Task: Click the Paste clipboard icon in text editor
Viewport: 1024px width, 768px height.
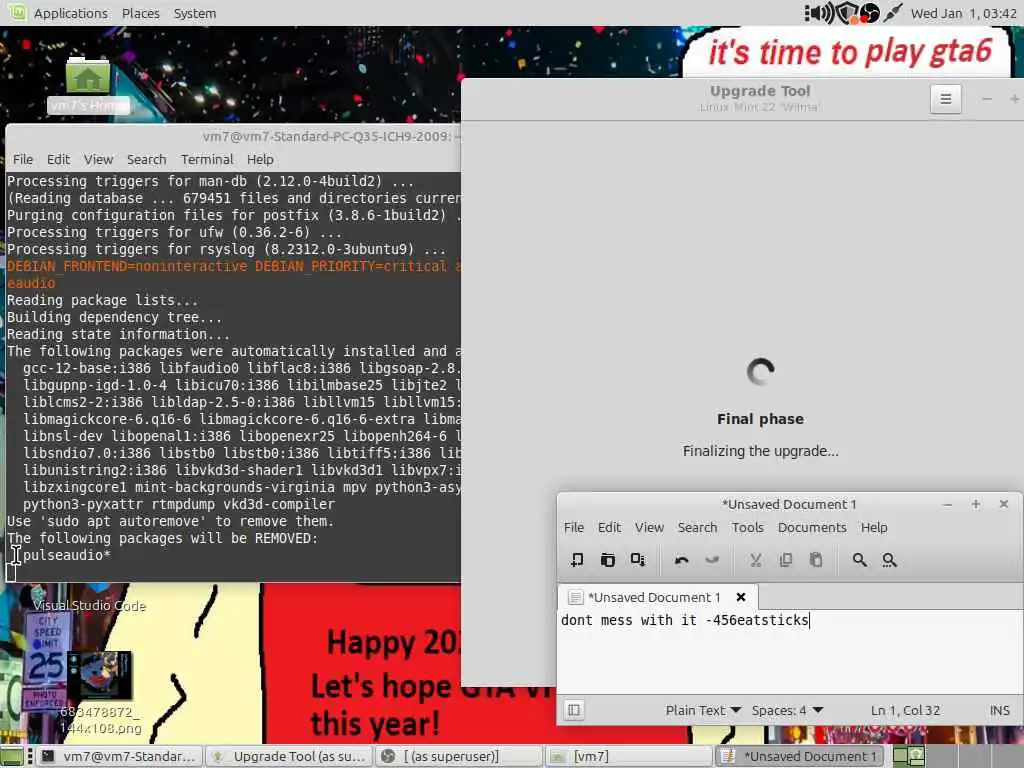Action: point(816,560)
